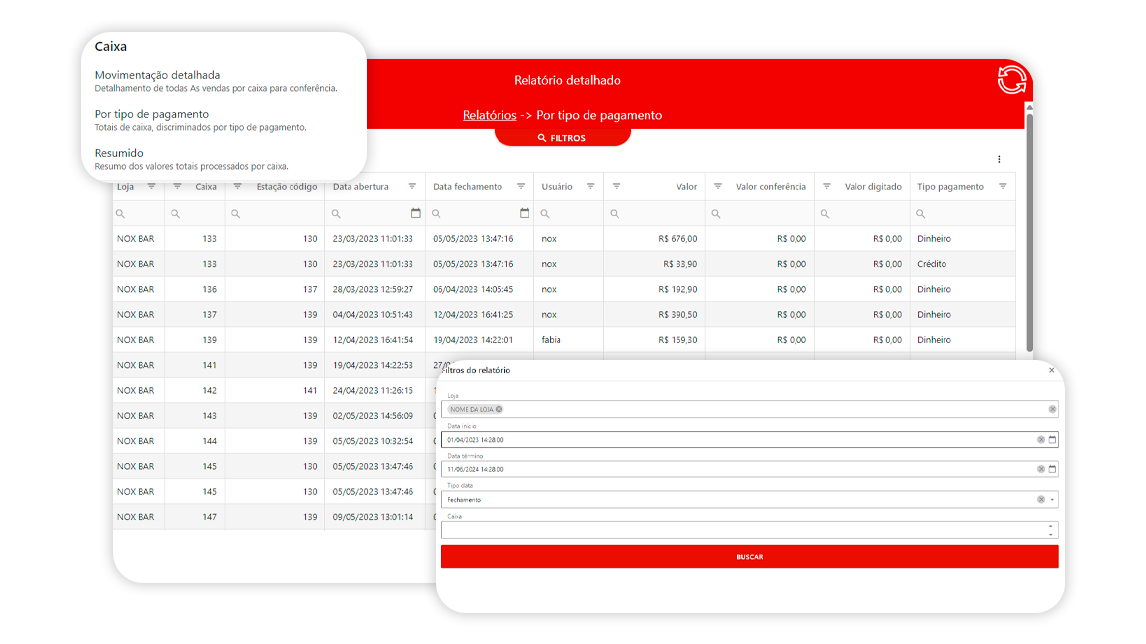Expand the Tipo data dropdown arrow
The height and width of the screenshot is (644, 1146).
(1052, 500)
